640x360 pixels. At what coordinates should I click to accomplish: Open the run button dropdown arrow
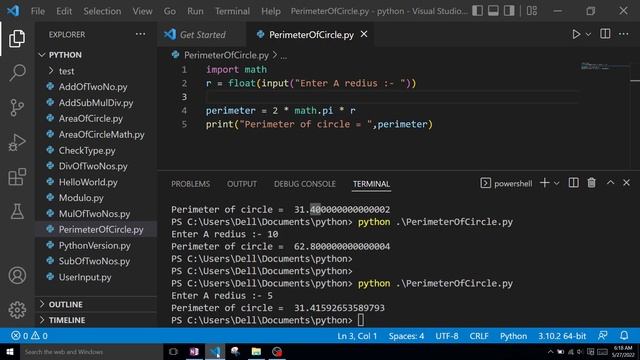tap(588, 35)
